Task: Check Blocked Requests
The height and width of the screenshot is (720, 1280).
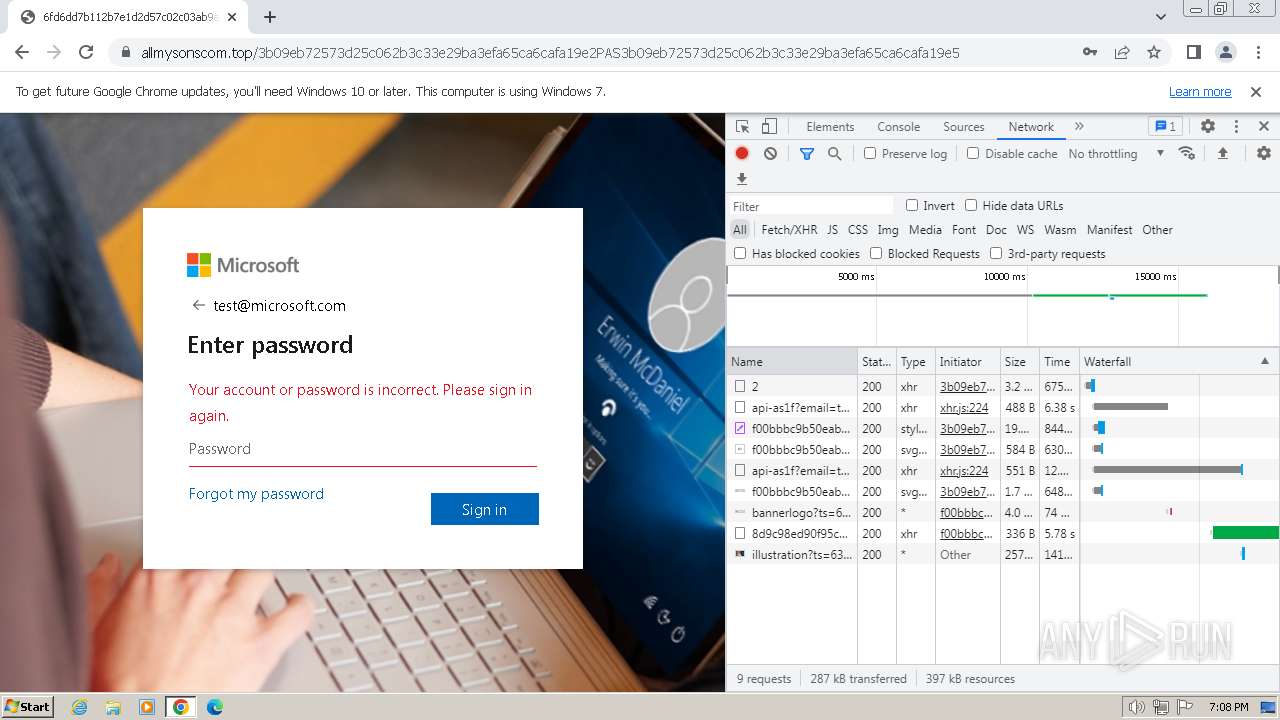Action: coord(876,253)
